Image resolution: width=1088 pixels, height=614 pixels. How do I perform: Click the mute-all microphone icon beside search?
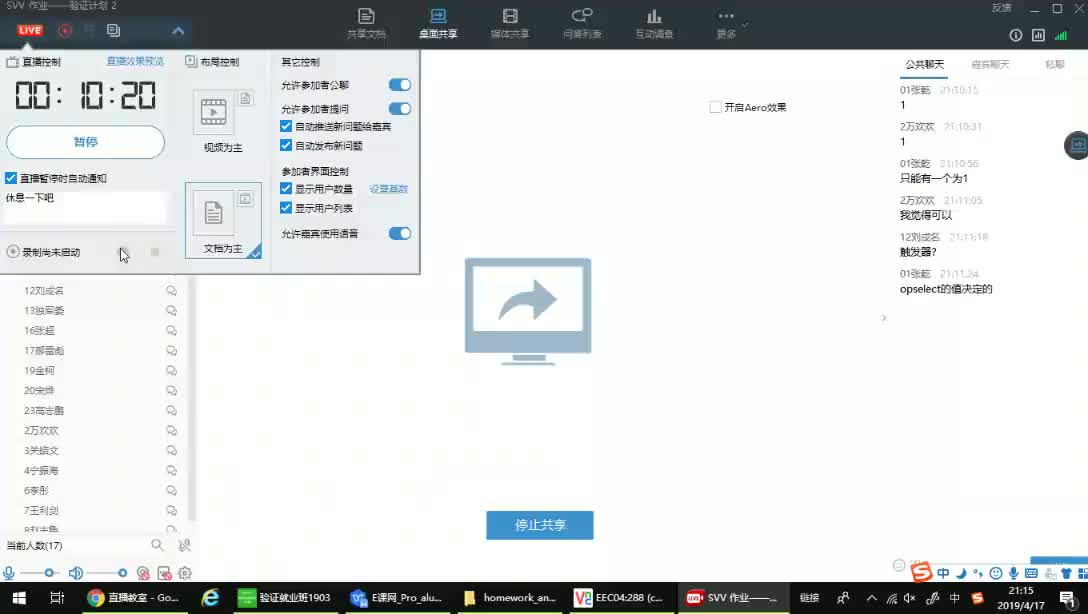[184, 545]
